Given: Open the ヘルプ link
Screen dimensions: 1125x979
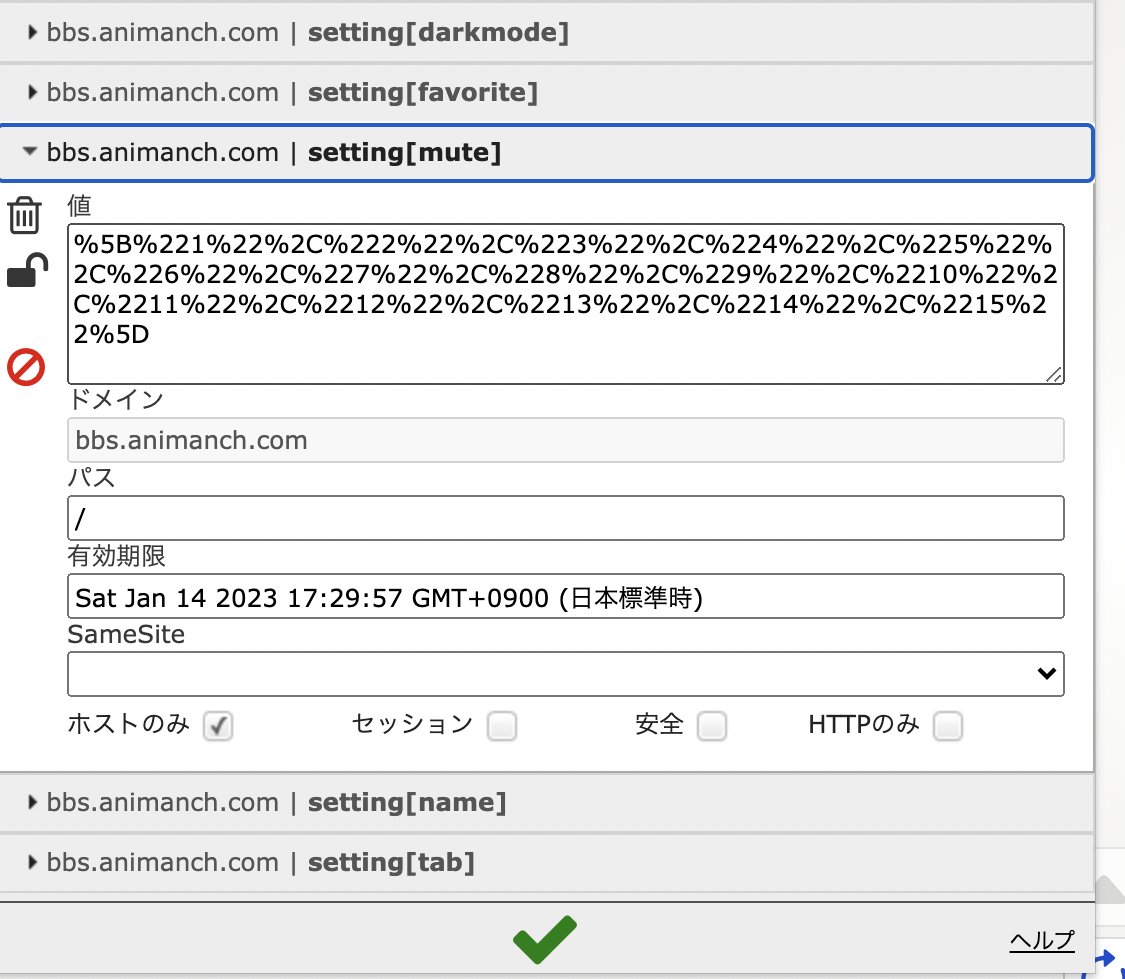Looking at the screenshot, I should [x=1042, y=940].
